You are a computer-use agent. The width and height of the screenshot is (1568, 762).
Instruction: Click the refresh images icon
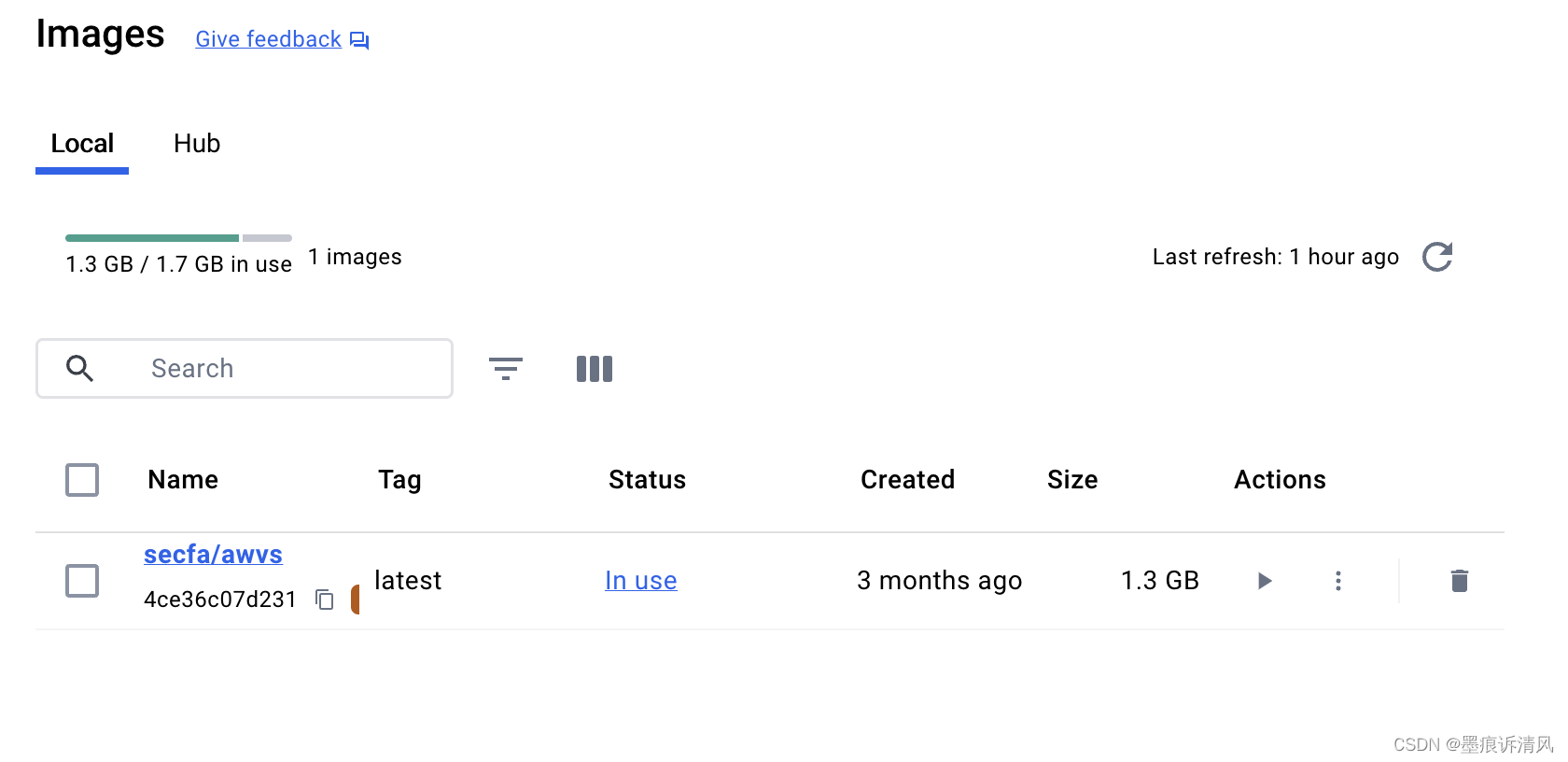tap(1437, 257)
